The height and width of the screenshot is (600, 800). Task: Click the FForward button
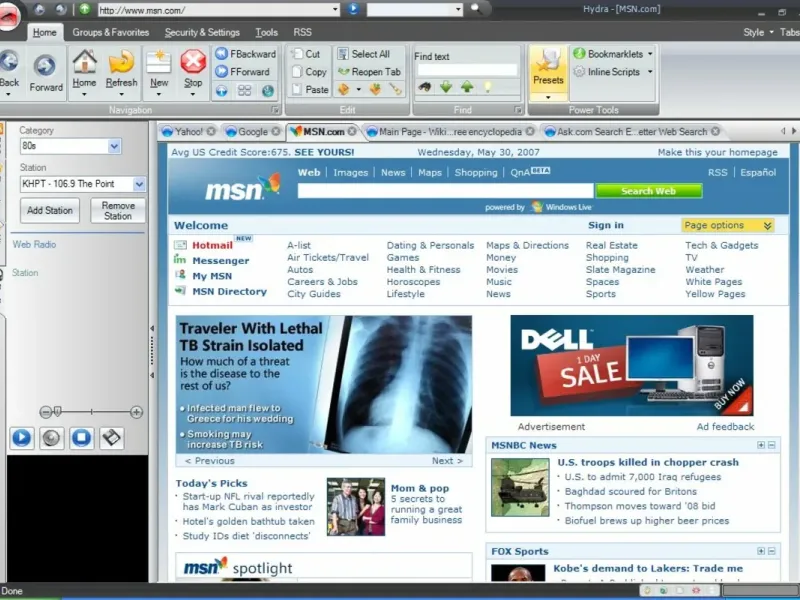click(x=242, y=71)
